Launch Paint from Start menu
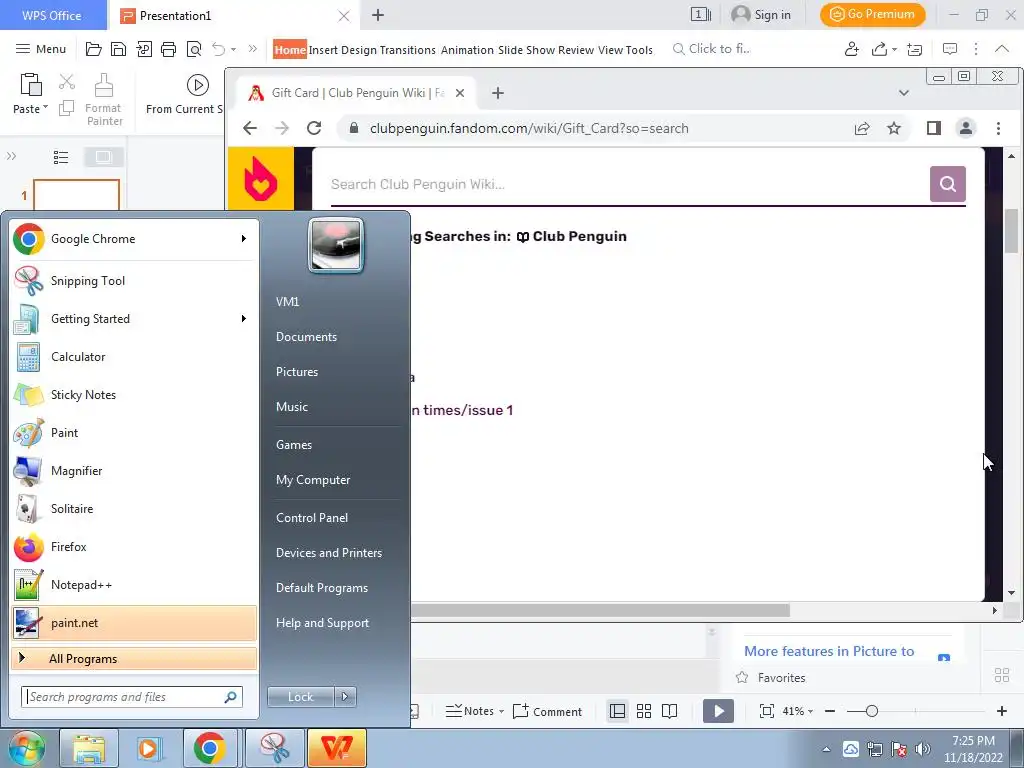1024x768 pixels. pos(134,432)
